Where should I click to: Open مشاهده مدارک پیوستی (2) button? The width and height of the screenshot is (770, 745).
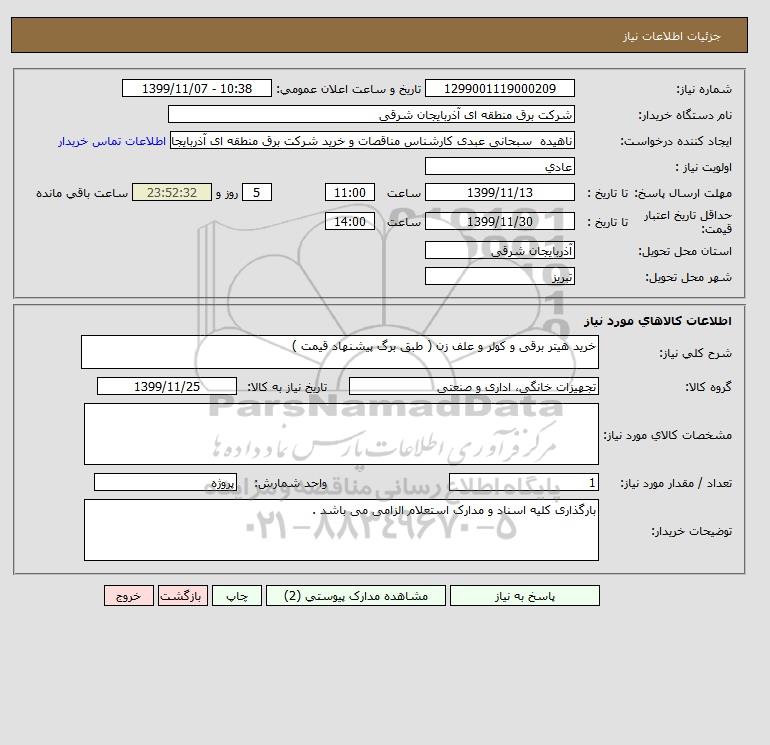pos(356,596)
